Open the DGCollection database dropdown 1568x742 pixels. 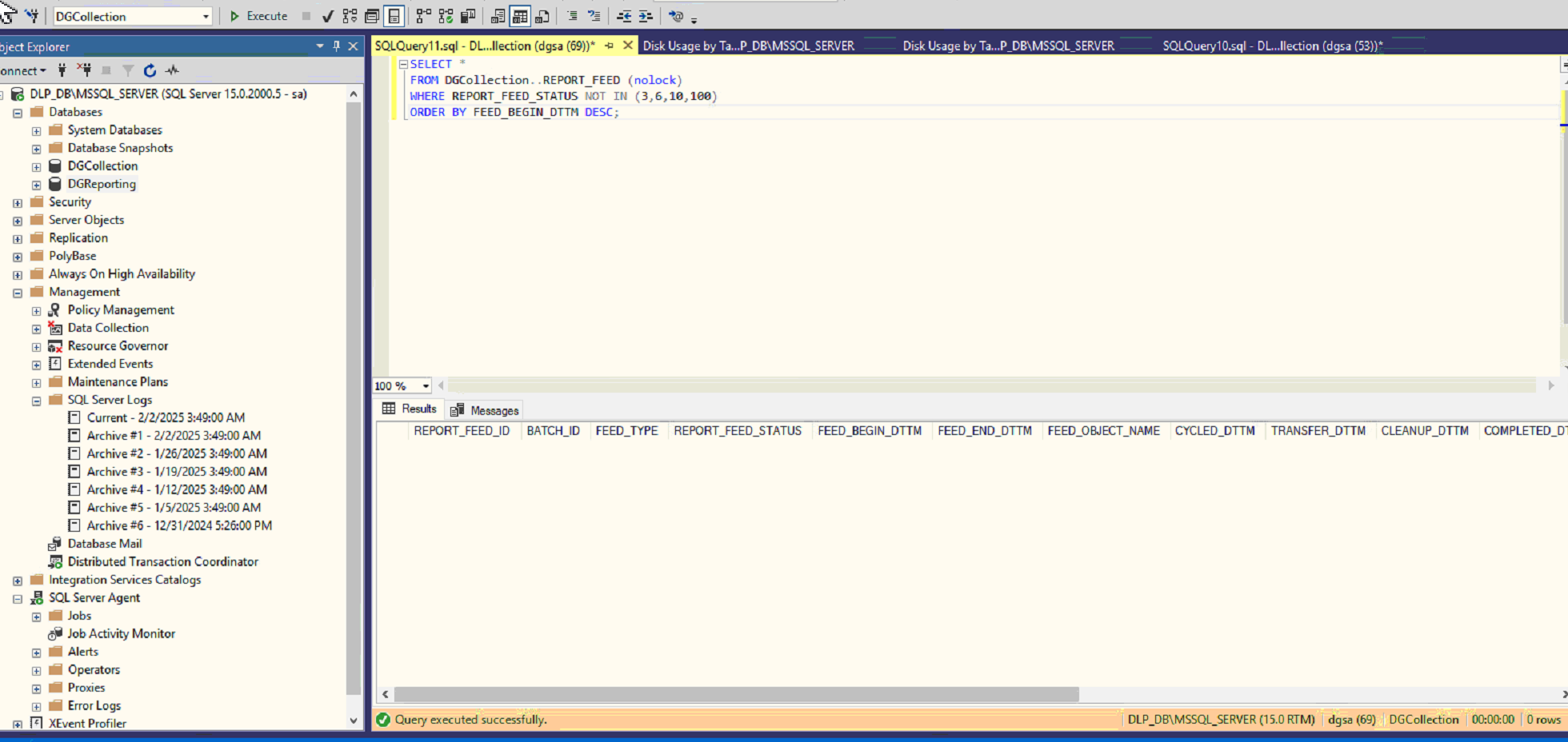click(x=206, y=16)
